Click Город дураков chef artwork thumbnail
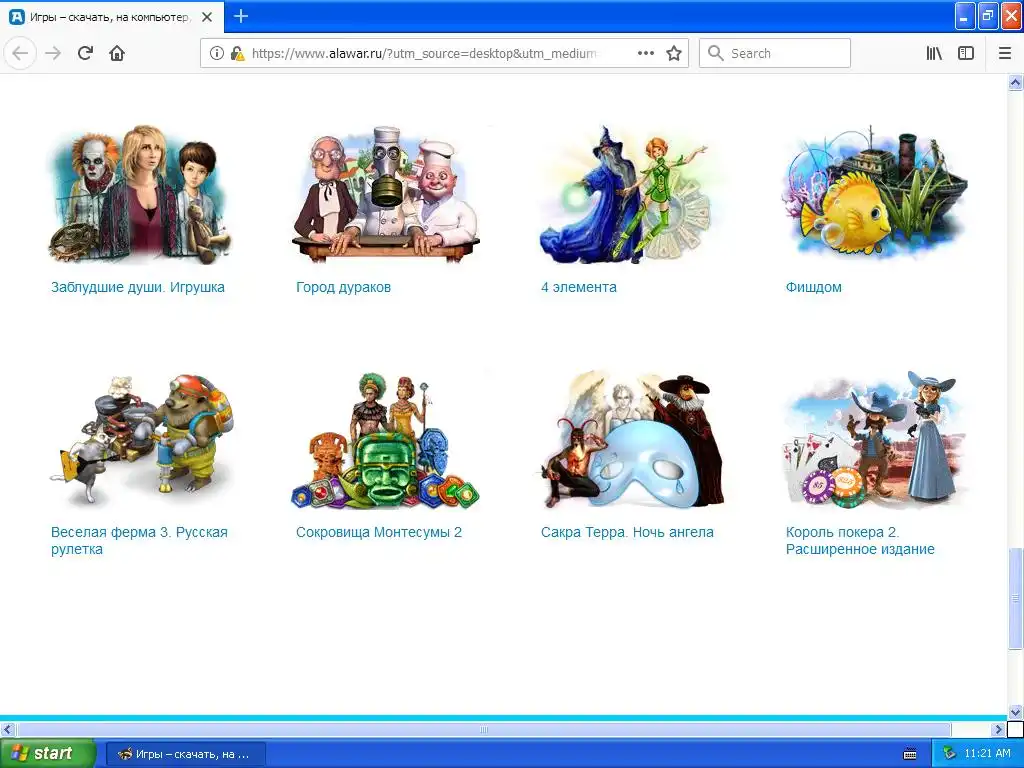Viewport: 1024px width, 768px height. pos(385,194)
